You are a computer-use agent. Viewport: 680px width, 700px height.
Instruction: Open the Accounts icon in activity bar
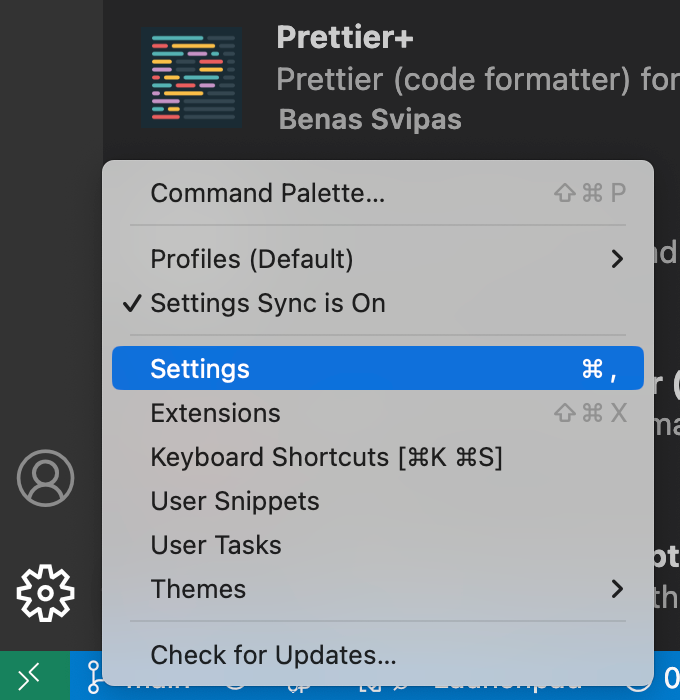46,478
